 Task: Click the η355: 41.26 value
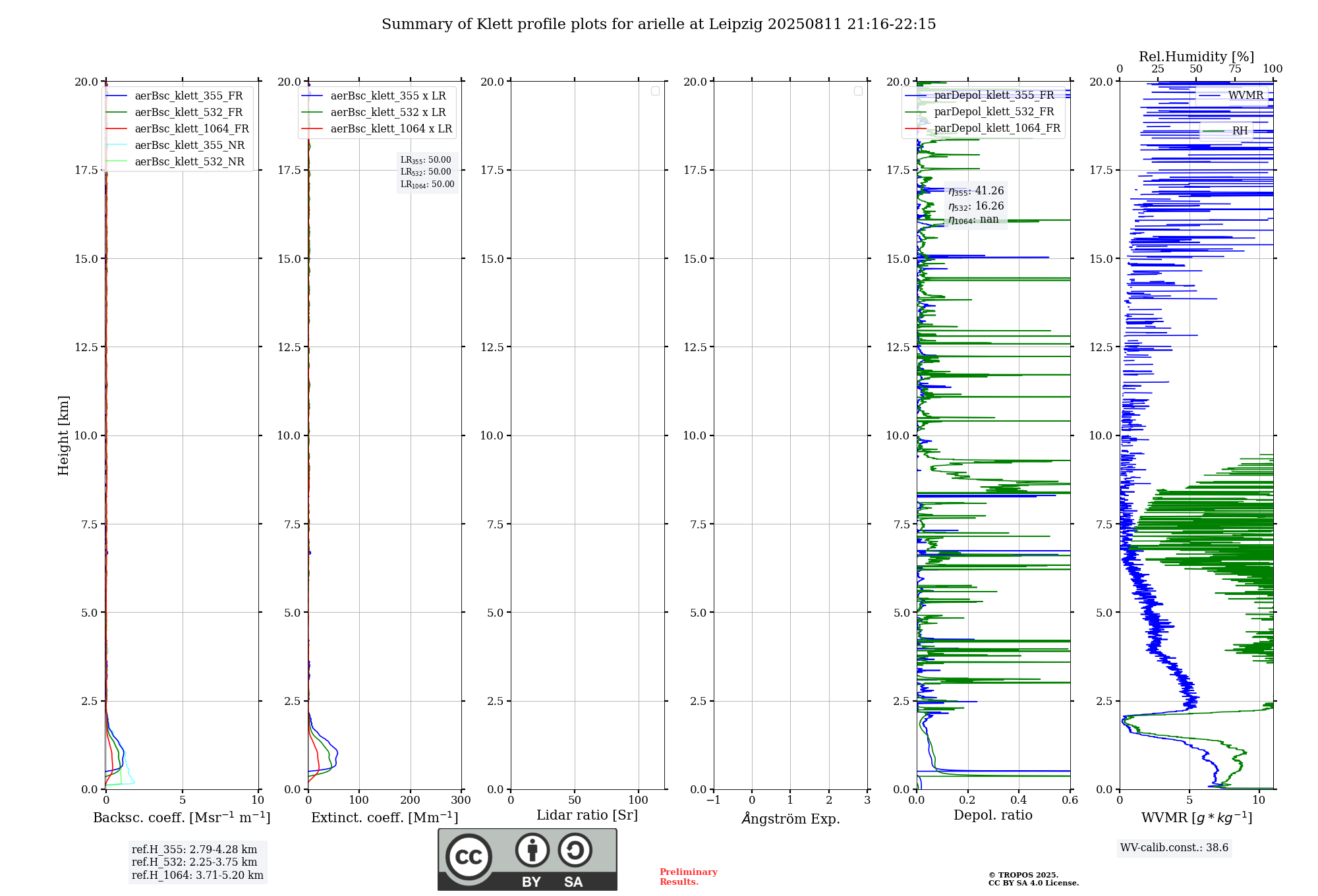976,191
